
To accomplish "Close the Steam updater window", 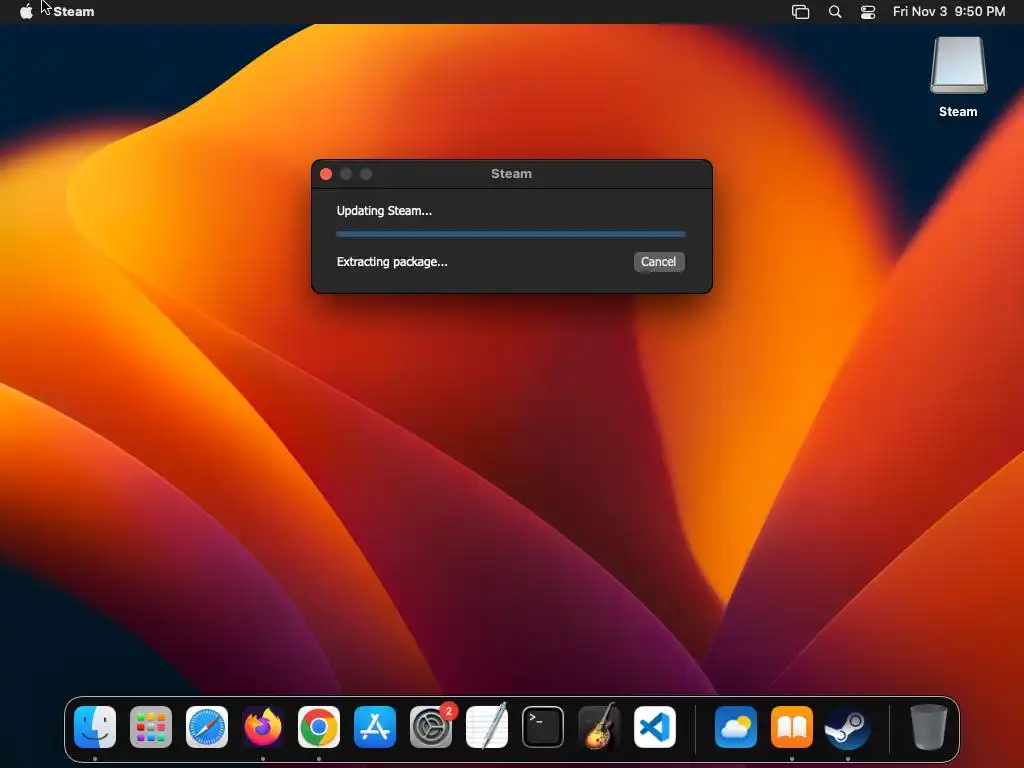I will pyautogui.click(x=327, y=174).
